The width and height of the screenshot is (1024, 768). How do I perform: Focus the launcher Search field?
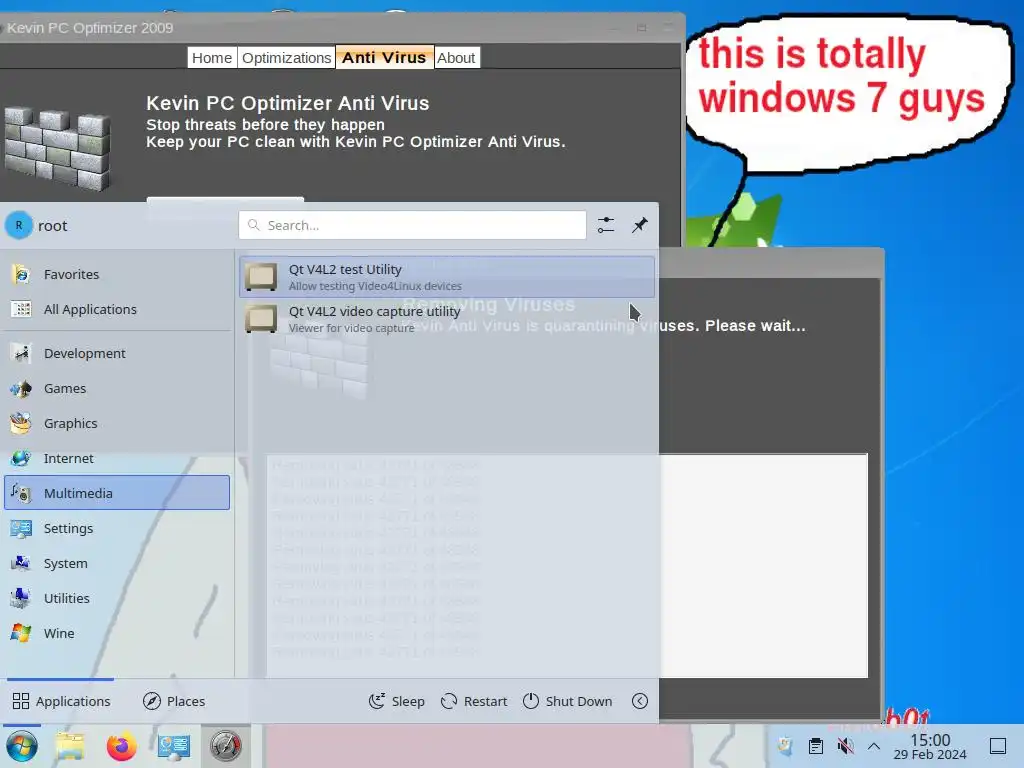click(x=412, y=225)
